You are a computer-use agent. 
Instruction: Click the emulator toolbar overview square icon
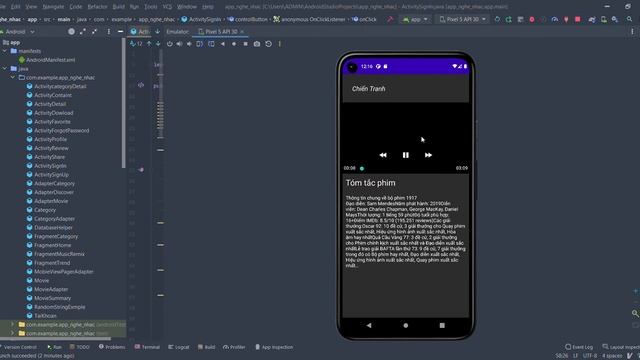pos(245,44)
